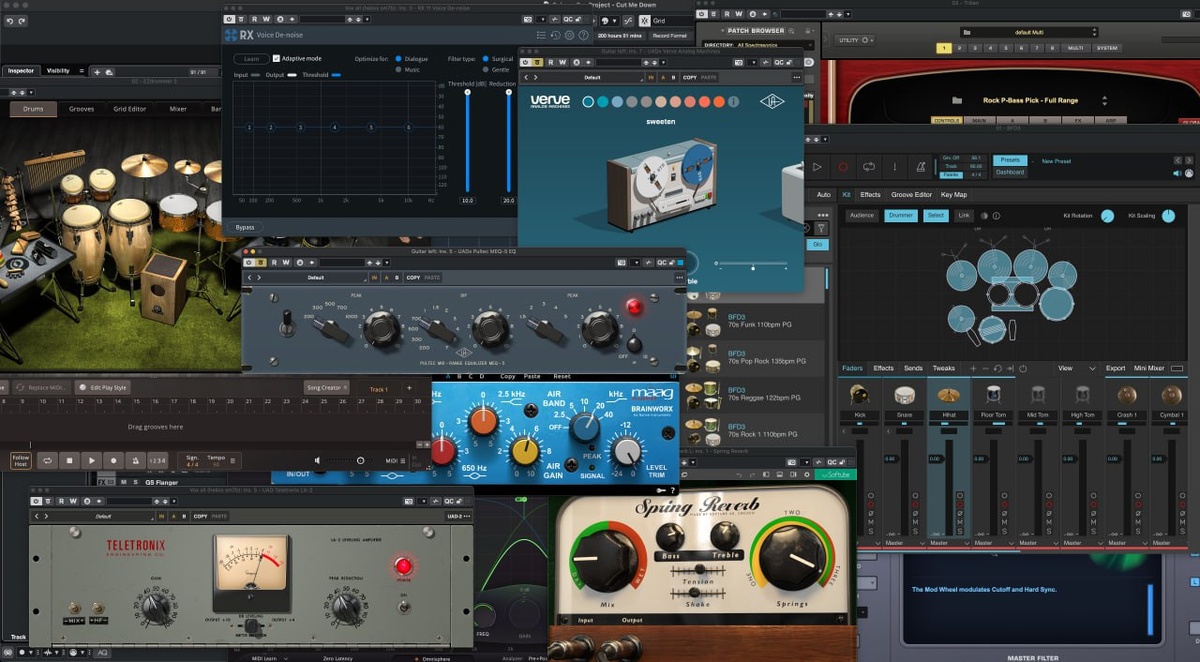The width and height of the screenshot is (1200, 662).
Task: Toggle the red power lamp on Teletronix LA-2
Action: coord(404,566)
